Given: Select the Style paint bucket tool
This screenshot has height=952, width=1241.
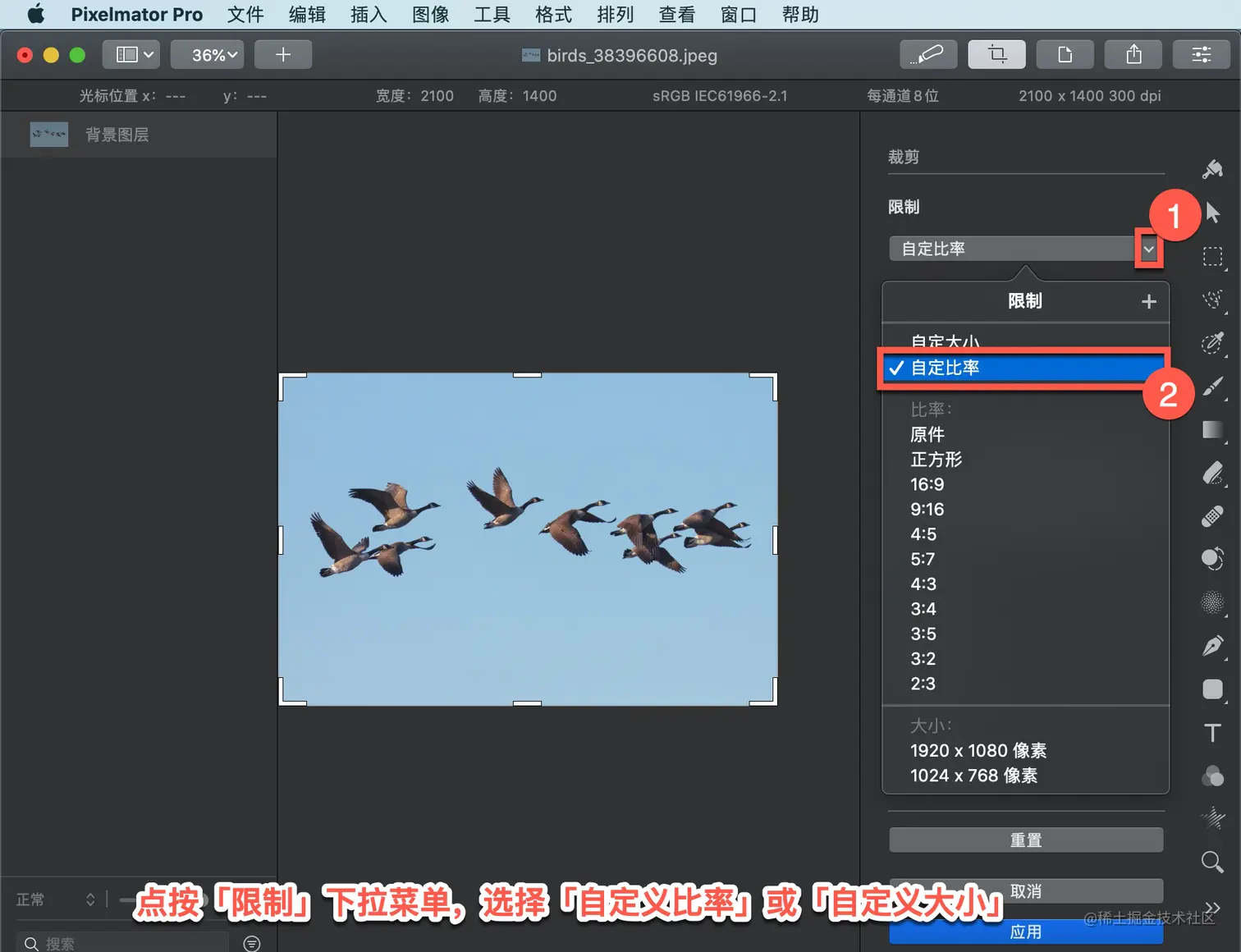Looking at the screenshot, I should 1212,169.
